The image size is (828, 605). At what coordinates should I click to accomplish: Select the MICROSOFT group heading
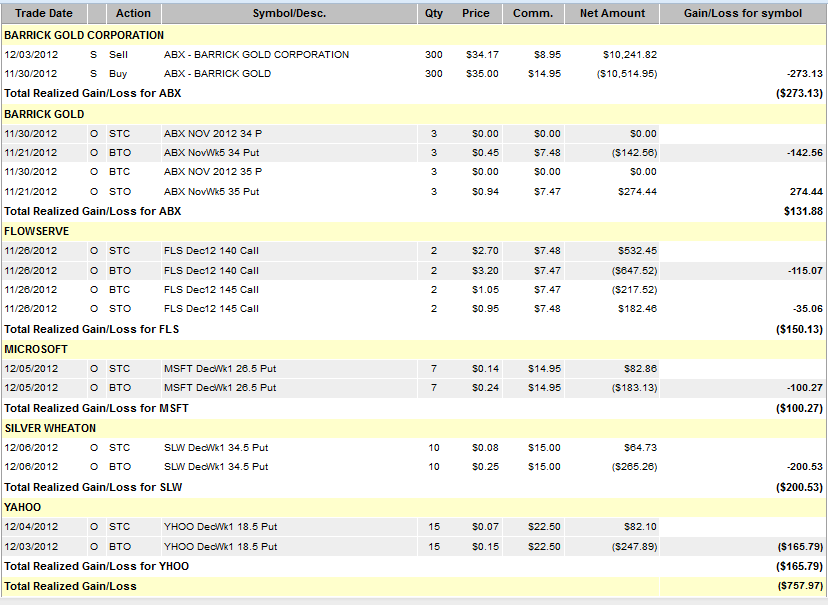pos(36,349)
